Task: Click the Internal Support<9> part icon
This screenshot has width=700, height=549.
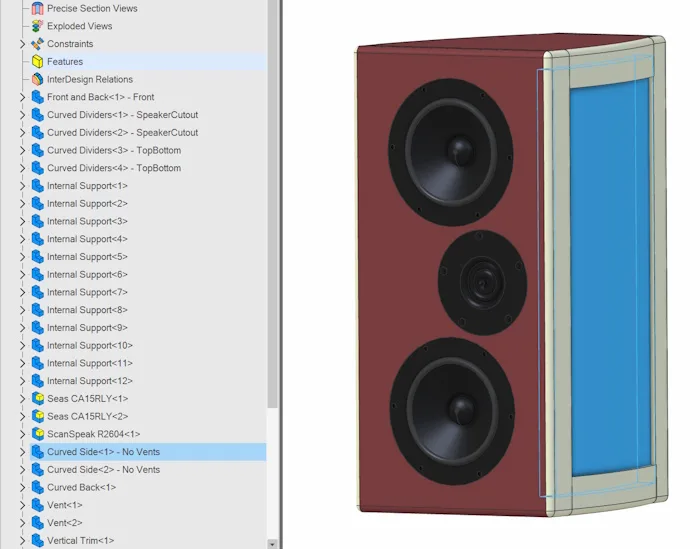Action: (x=38, y=328)
